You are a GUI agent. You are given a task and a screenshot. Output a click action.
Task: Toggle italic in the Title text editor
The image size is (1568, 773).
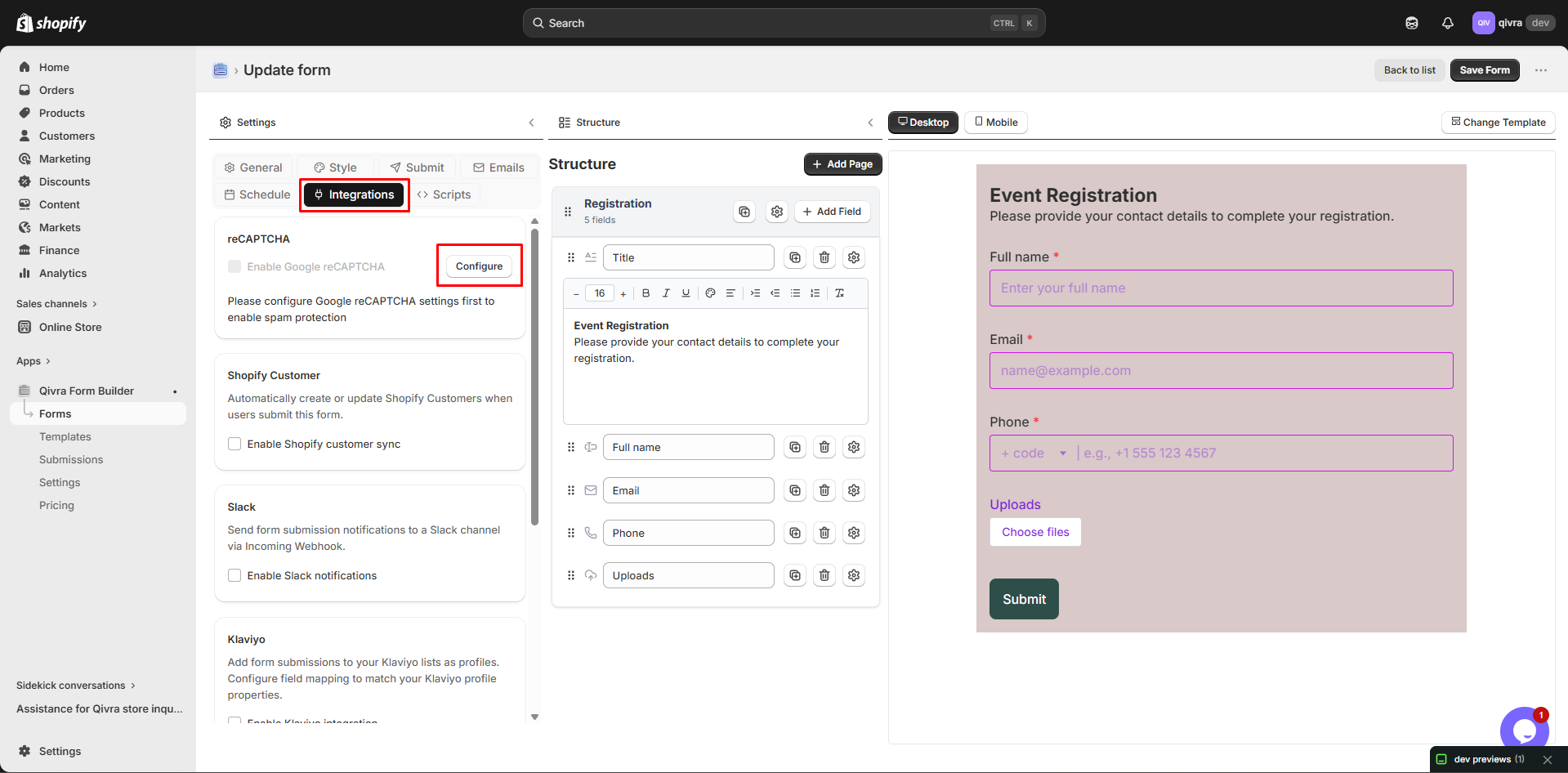click(x=666, y=293)
